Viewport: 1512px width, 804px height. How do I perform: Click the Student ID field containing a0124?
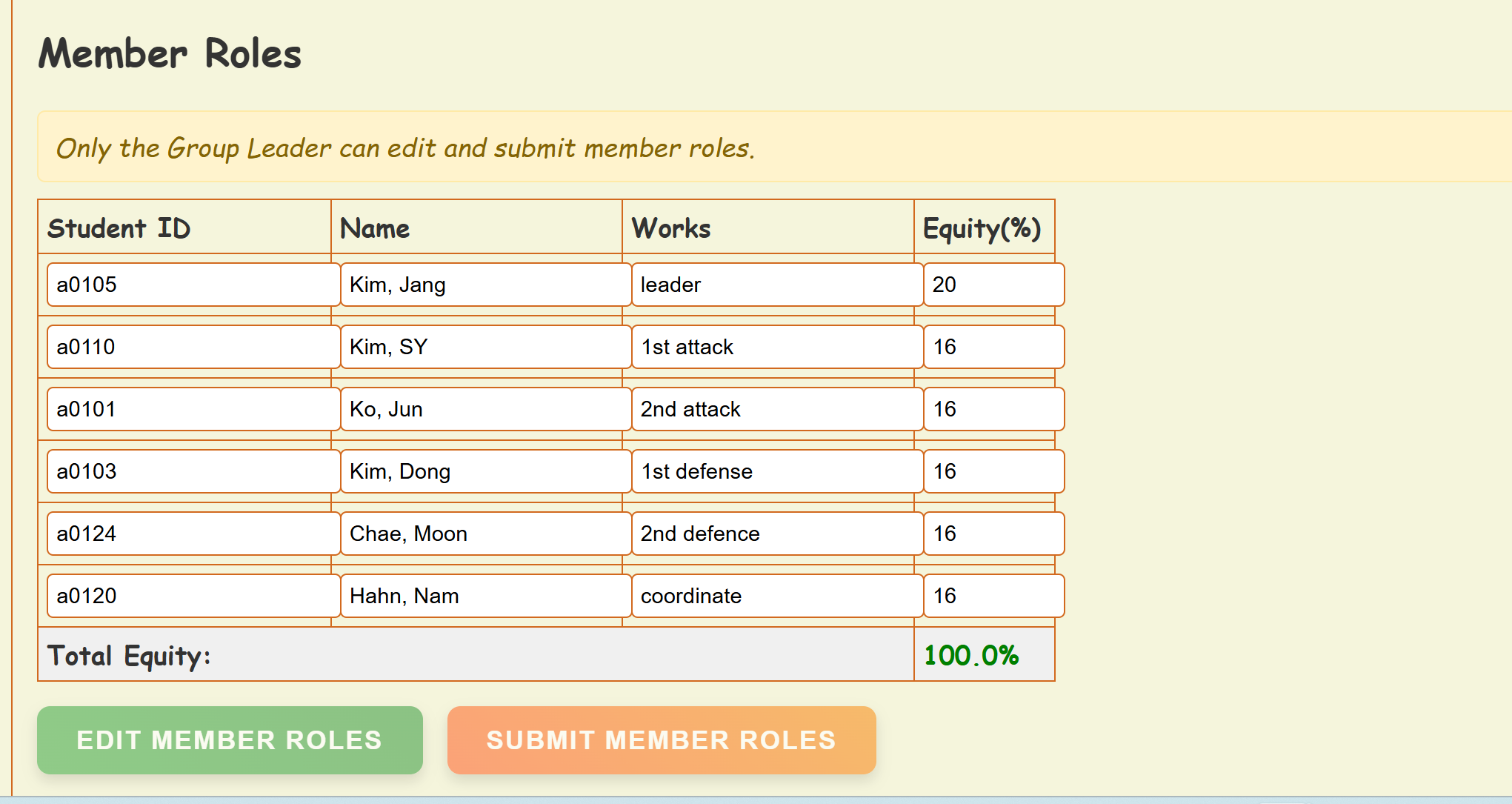(193, 534)
